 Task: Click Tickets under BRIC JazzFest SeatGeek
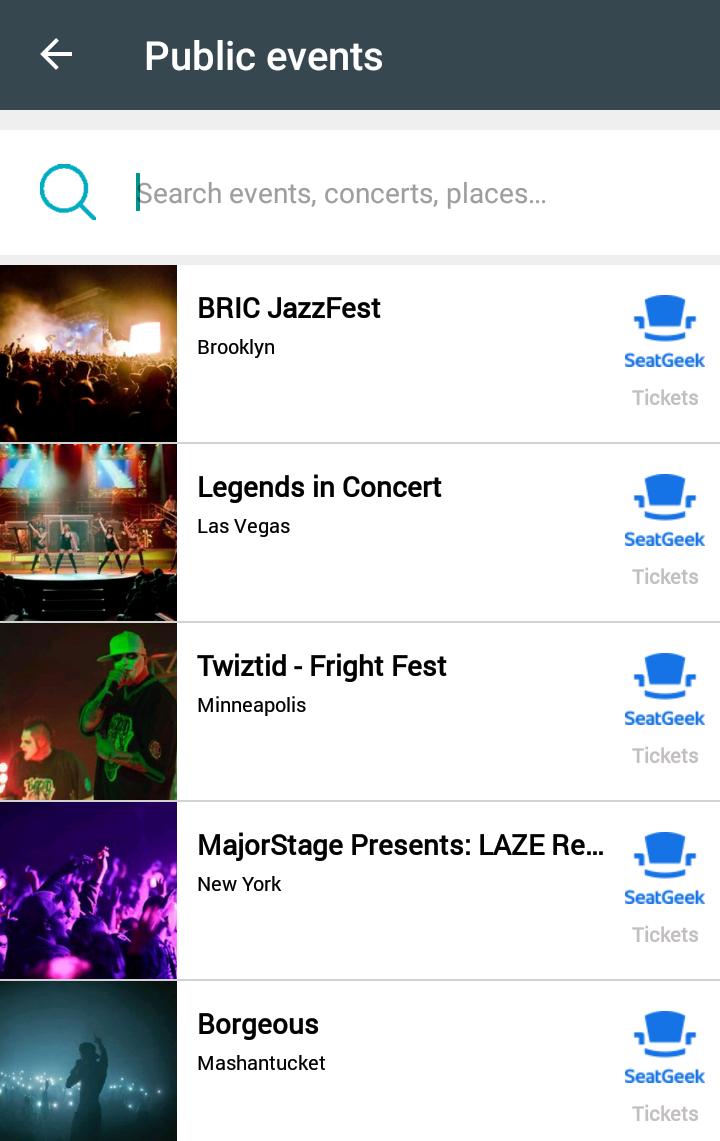tap(665, 398)
